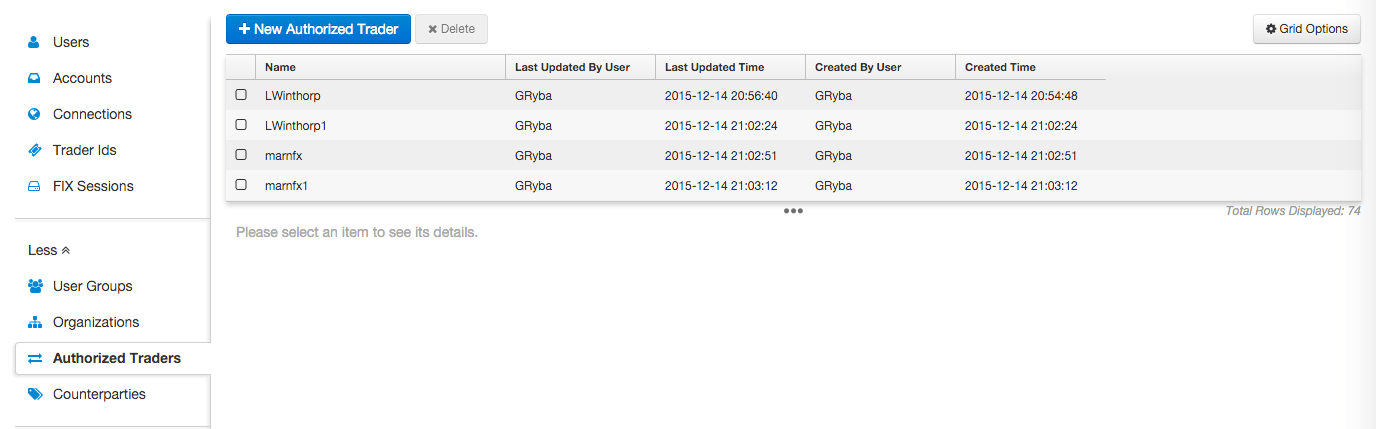This screenshot has width=1376, height=429.
Task: Click the Organizations hierarchy icon
Action: pos(35,322)
